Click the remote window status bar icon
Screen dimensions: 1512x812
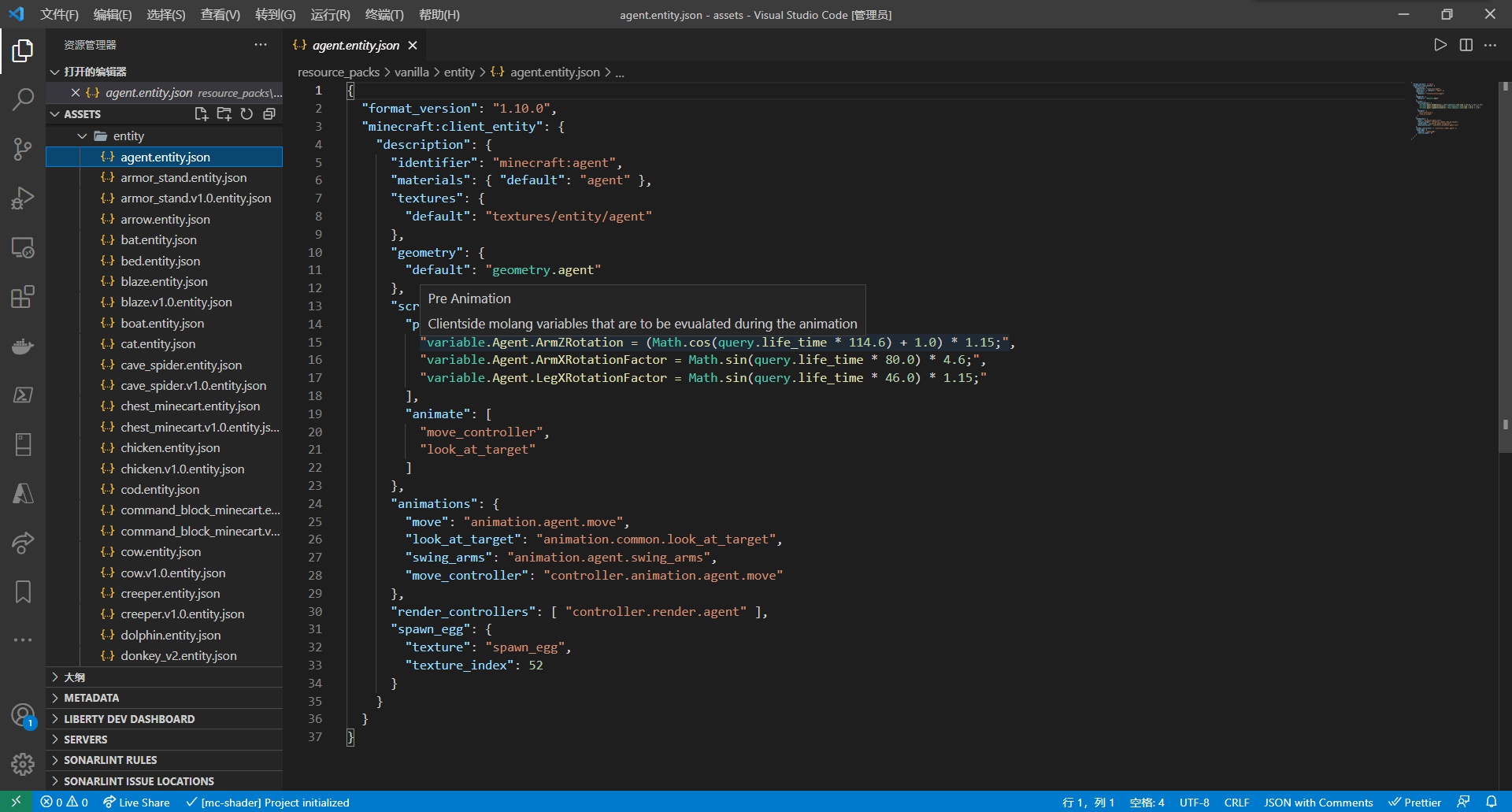click(x=16, y=802)
